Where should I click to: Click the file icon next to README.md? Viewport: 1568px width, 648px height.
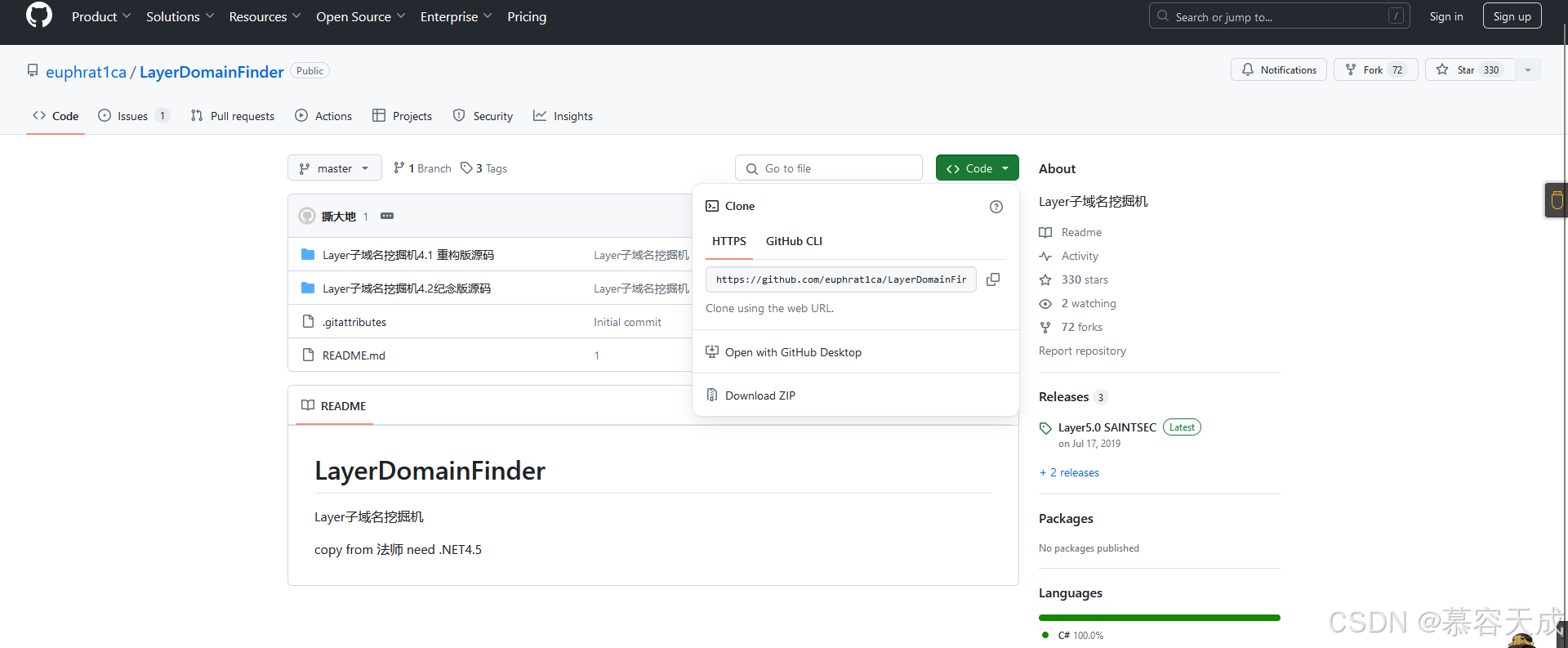[308, 355]
